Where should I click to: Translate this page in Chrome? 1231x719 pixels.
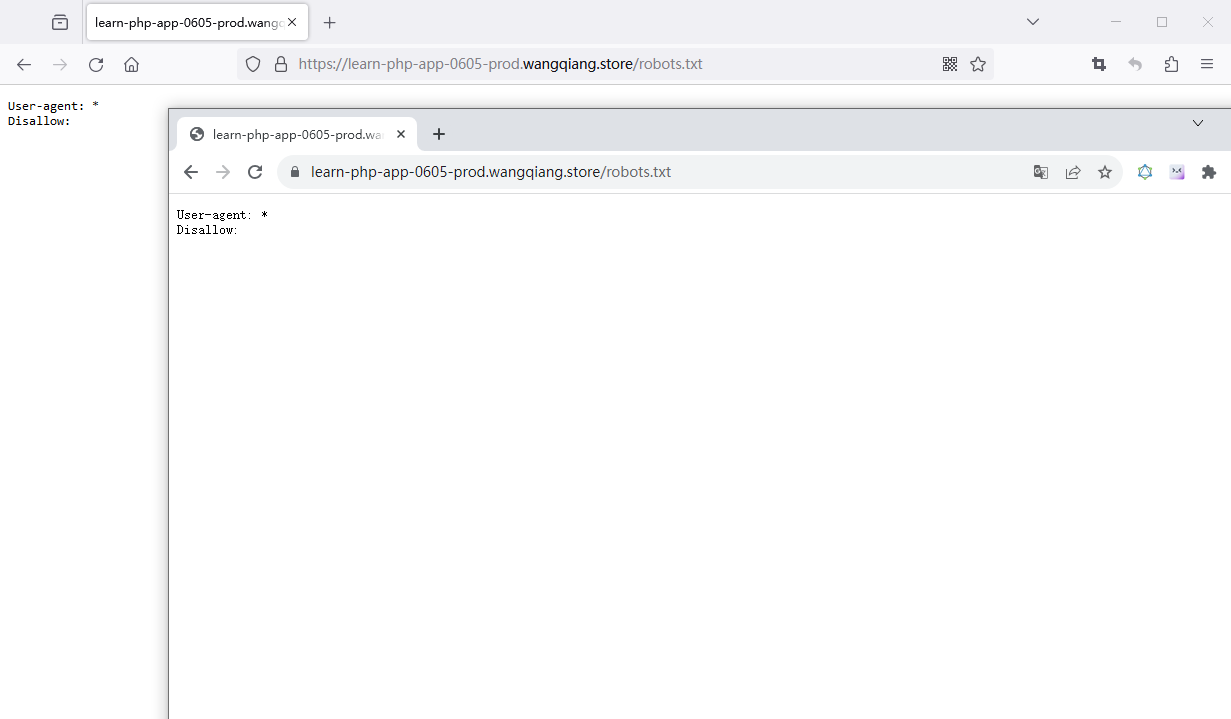coord(1041,172)
